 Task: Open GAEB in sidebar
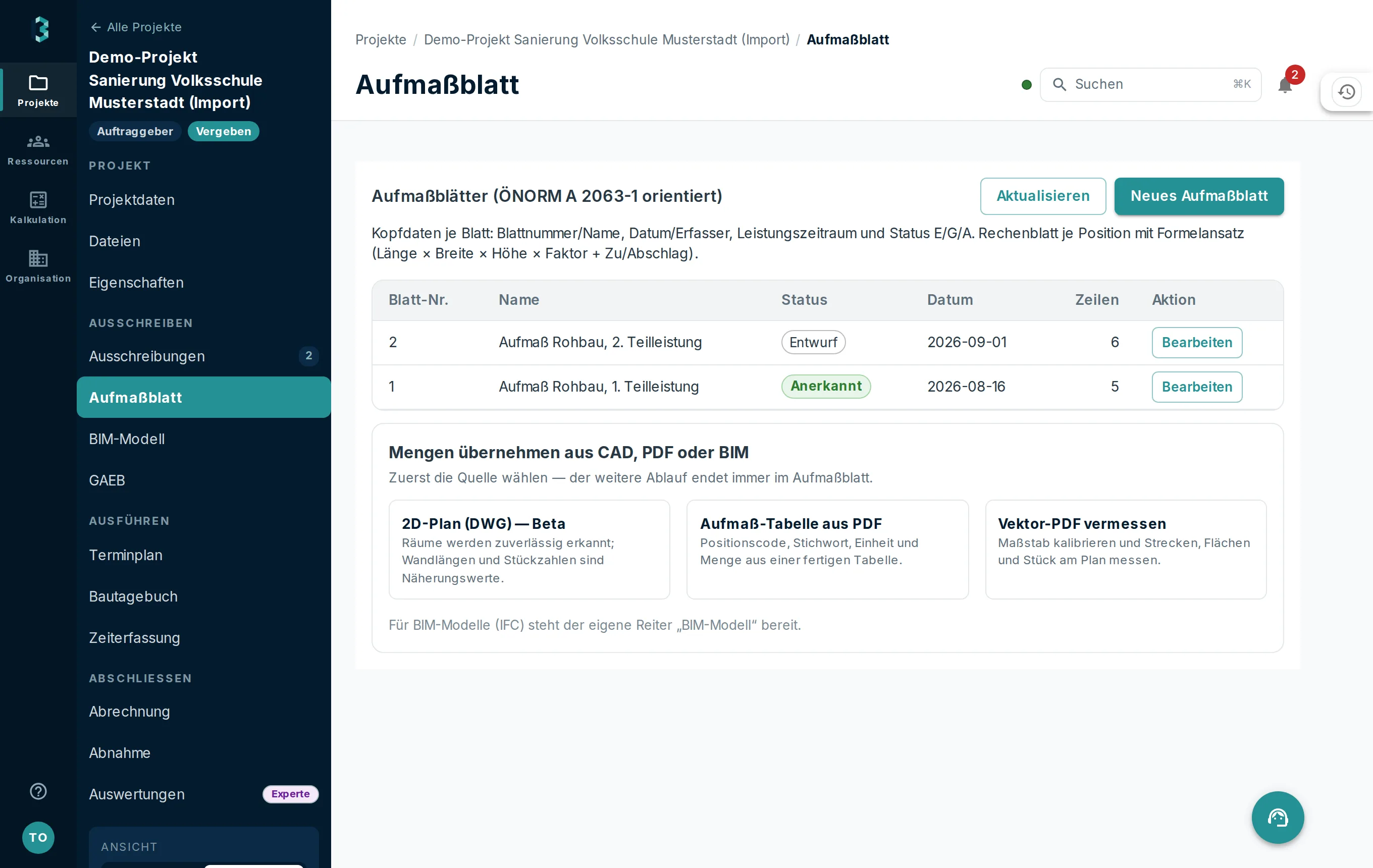pos(203,480)
